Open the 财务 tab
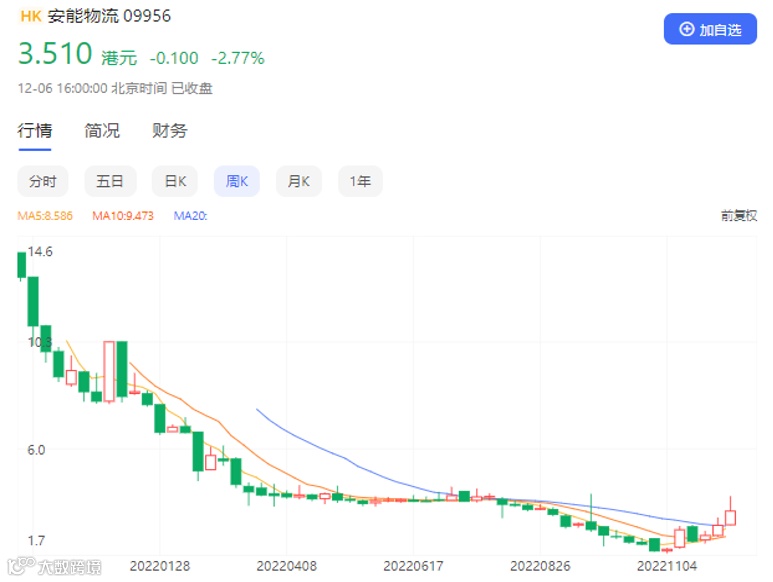This screenshot has height=582, width=773. point(170,131)
